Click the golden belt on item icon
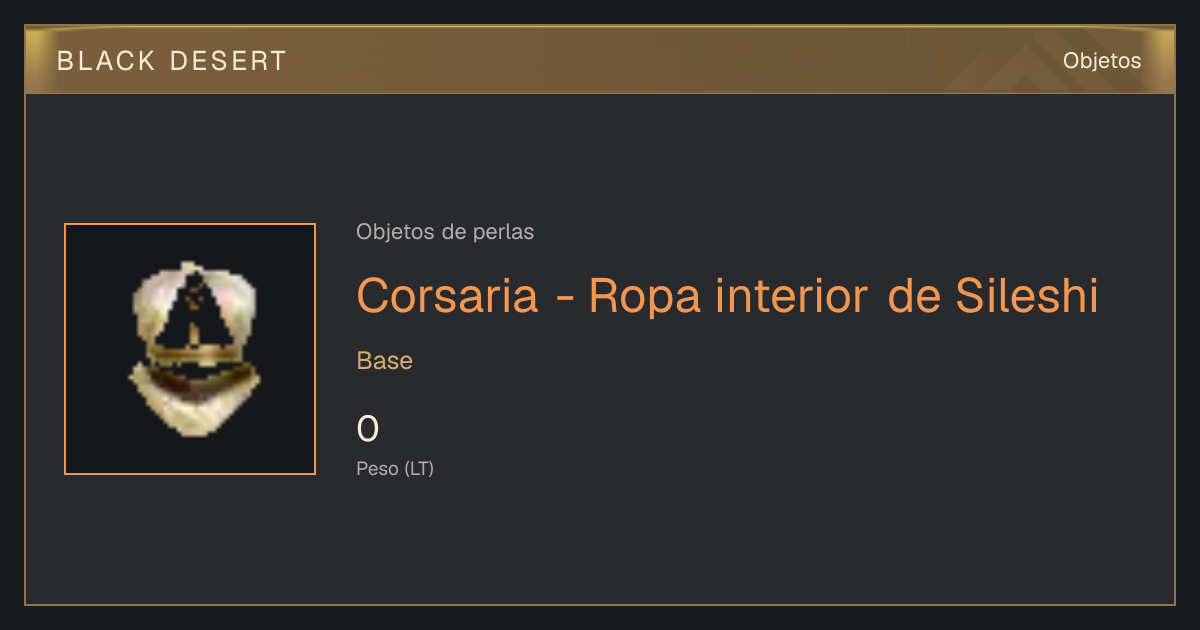The image size is (1200, 630). point(194,358)
